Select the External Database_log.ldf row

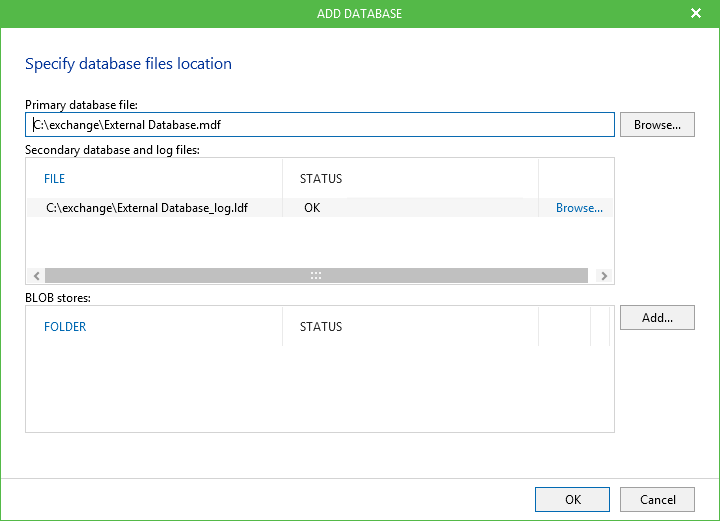click(x=147, y=208)
